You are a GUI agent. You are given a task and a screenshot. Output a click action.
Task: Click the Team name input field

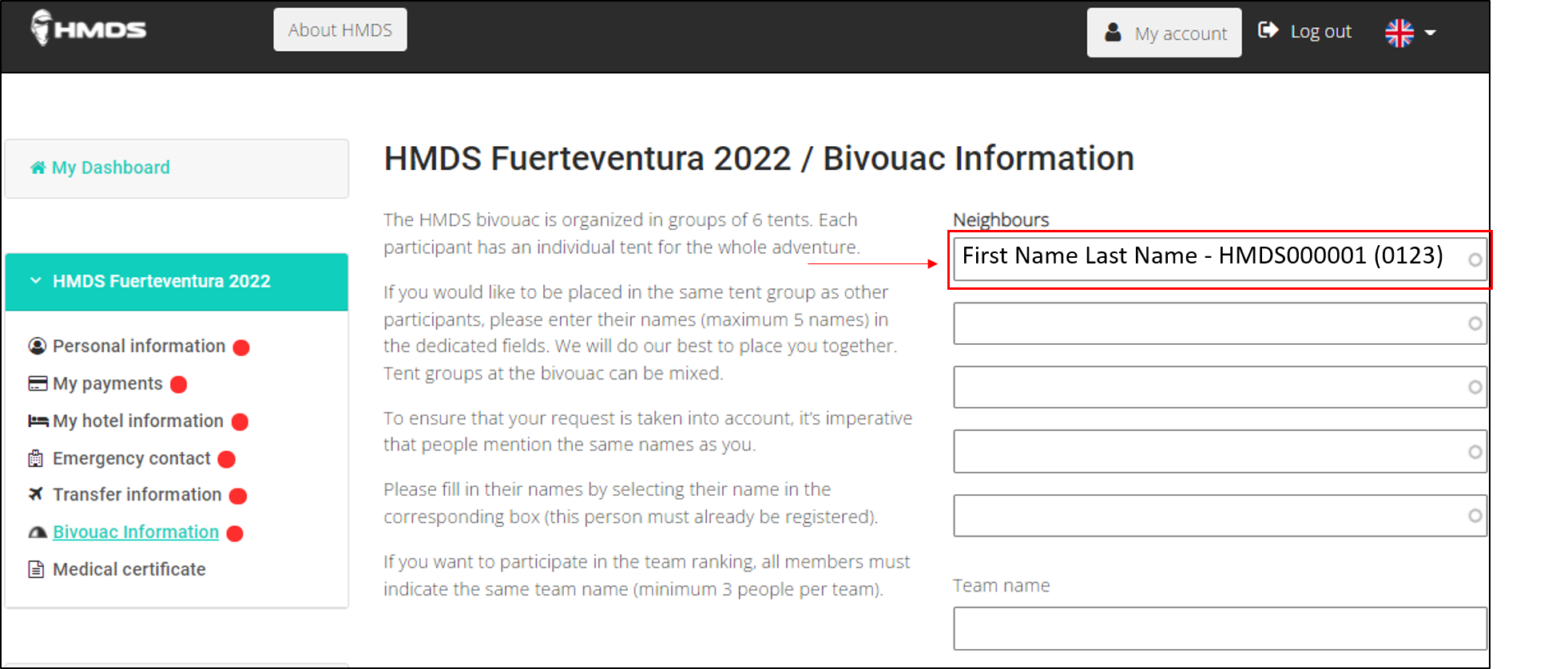tap(1219, 628)
